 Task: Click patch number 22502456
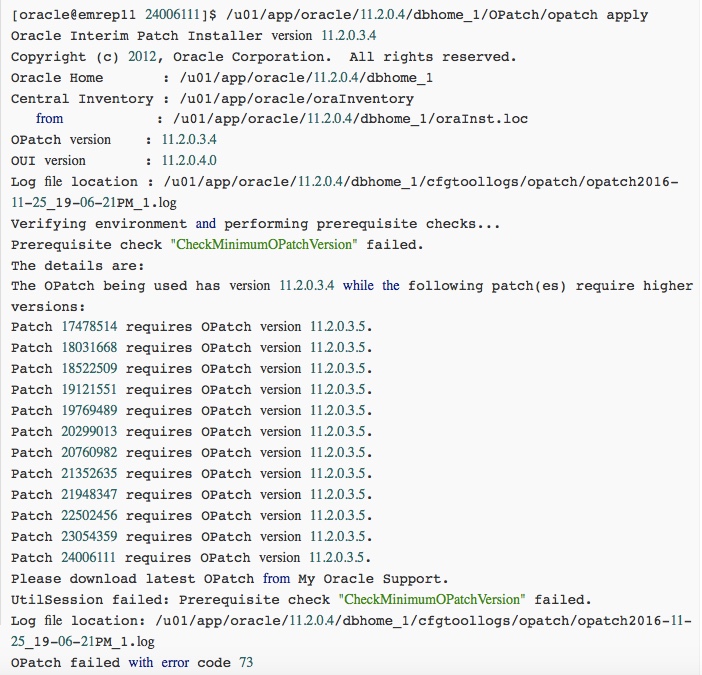[x=89, y=516]
